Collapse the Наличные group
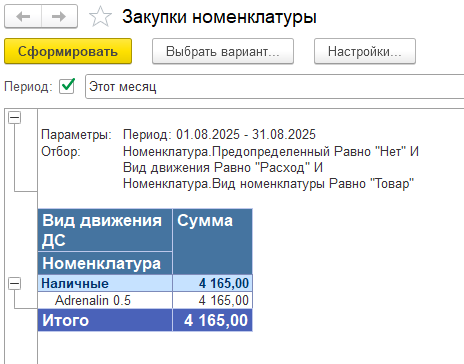This screenshot has width=464, height=364. tap(14, 284)
